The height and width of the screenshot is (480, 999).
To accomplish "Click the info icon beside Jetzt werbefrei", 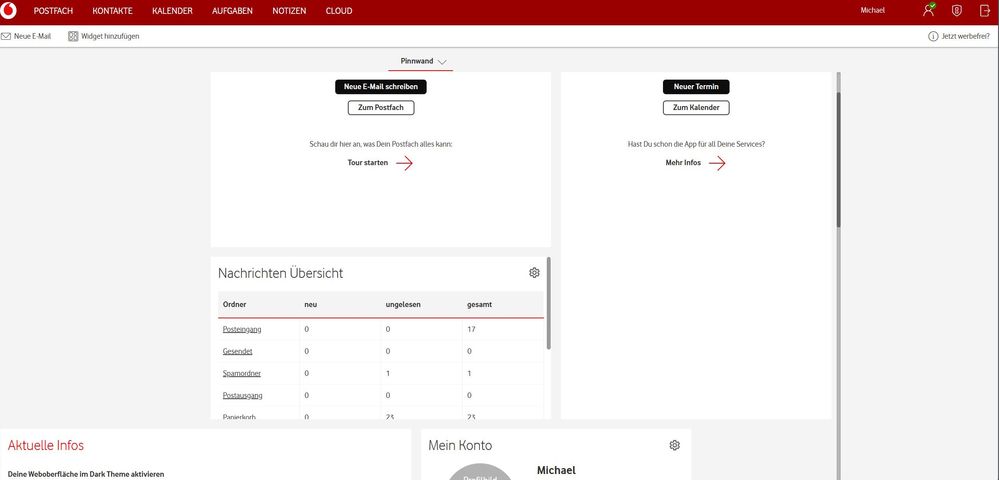I will click(x=933, y=36).
